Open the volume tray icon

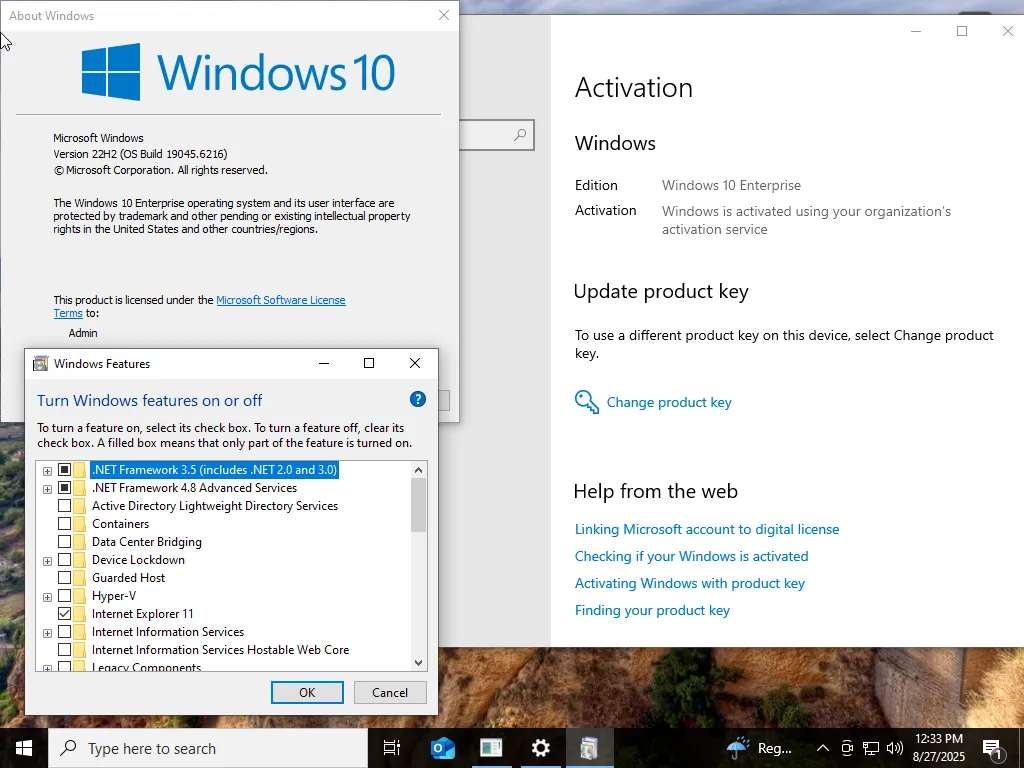coord(895,748)
